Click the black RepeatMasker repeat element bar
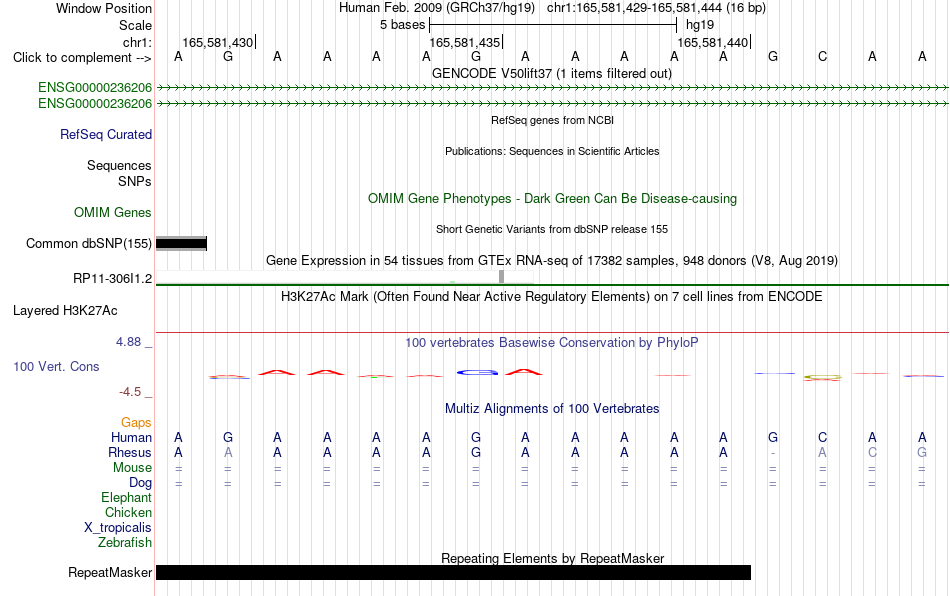This screenshot has width=950, height=596. click(x=453, y=572)
